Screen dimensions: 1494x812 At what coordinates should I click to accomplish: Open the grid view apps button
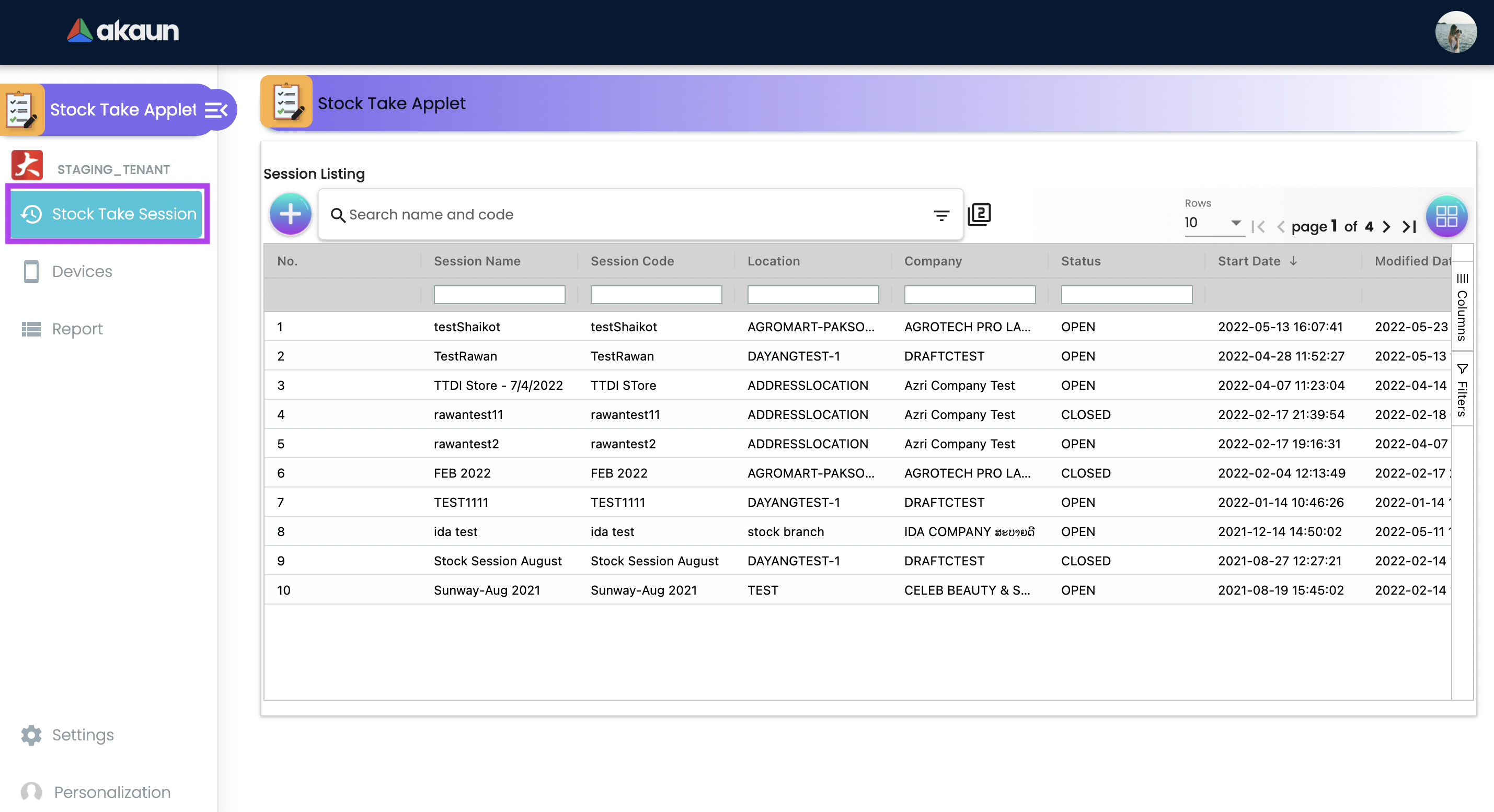pyautogui.click(x=1446, y=217)
